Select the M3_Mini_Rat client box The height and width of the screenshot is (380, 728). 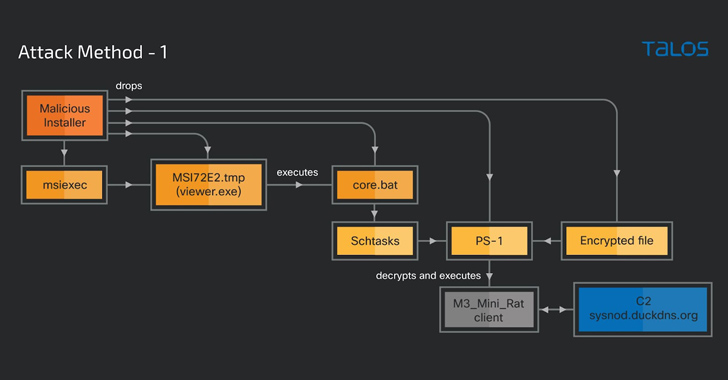489,310
